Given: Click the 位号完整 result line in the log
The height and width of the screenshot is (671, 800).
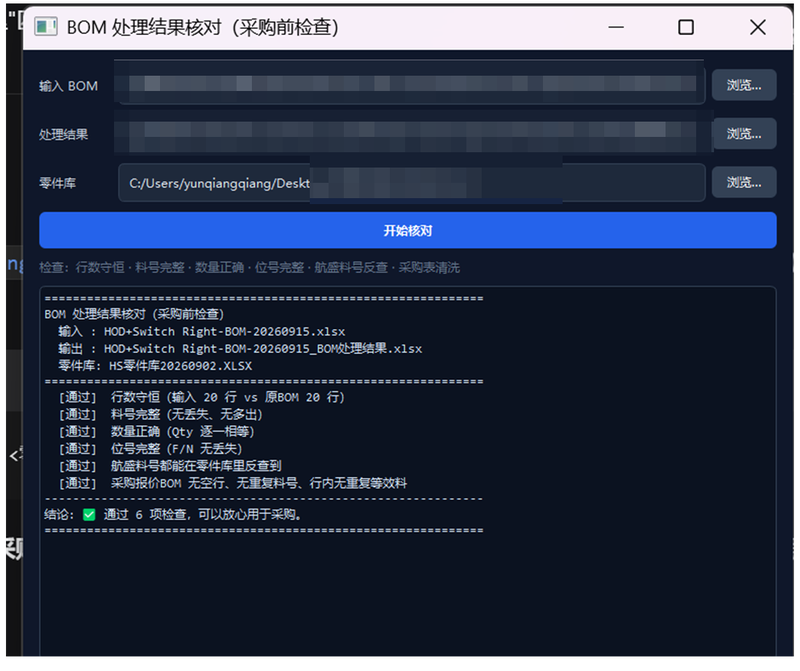Looking at the screenshot, I should (150, 449).
